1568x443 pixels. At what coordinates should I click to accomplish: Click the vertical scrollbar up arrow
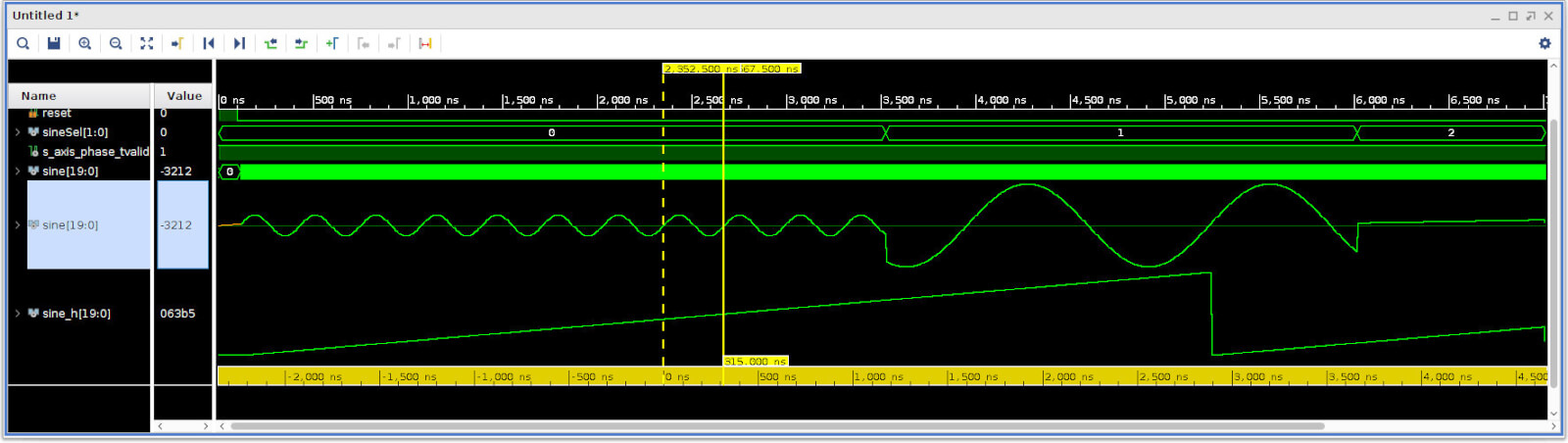tap(1553, 66)
